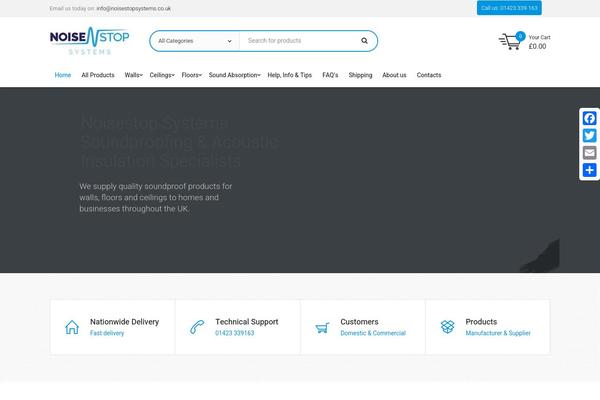600x400 pixels.
Task: Click the Technical Support heading
Action: tap(247, 322)
